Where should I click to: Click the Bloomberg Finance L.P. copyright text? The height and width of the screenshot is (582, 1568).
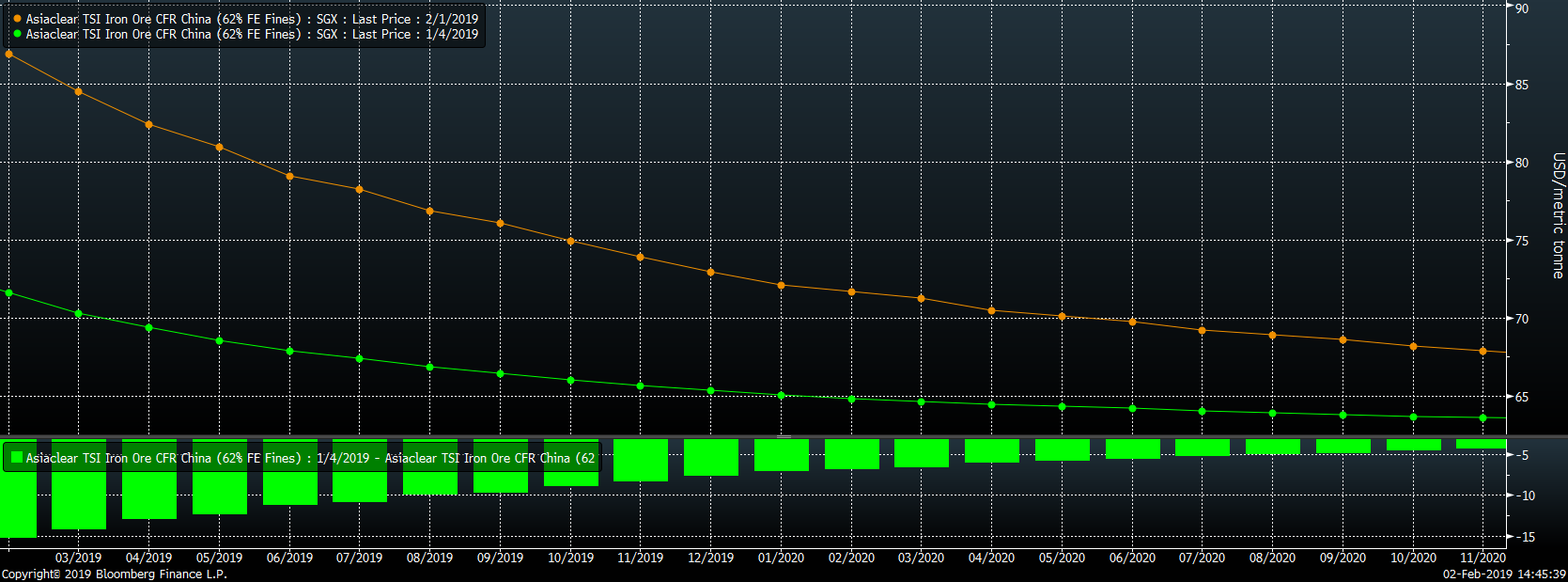115,574
